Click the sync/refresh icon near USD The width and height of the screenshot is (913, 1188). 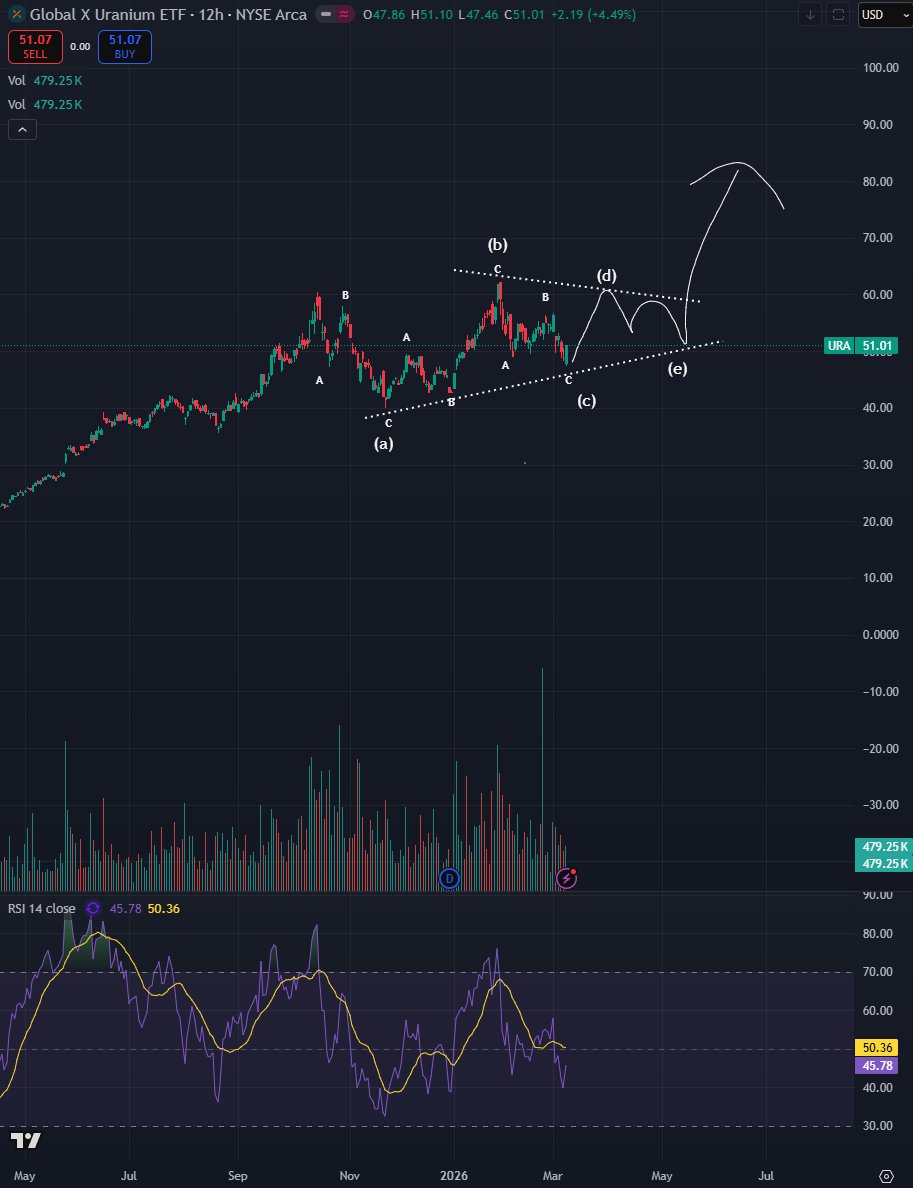(x=838, y=14)
